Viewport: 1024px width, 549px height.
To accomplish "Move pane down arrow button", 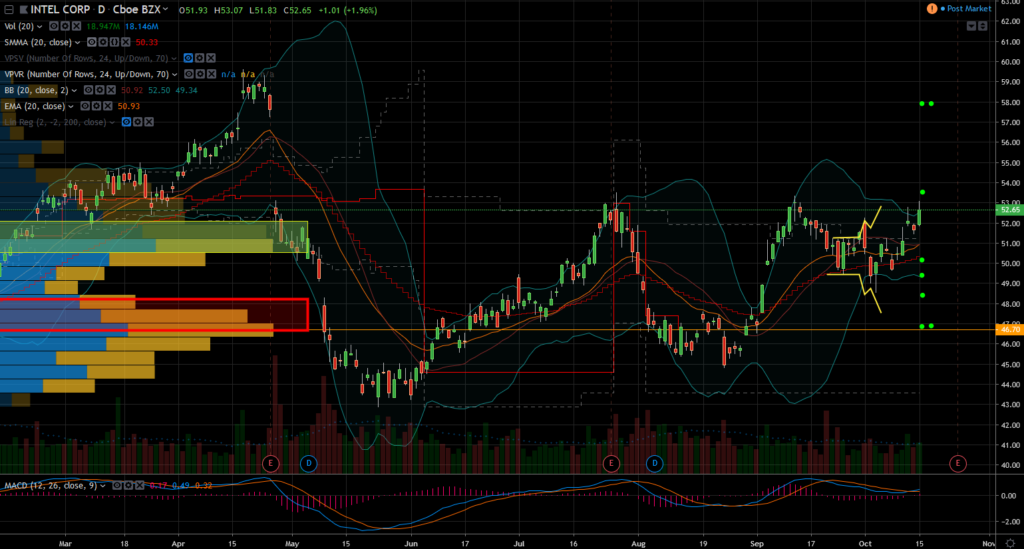I will click(x=971, y=26).
